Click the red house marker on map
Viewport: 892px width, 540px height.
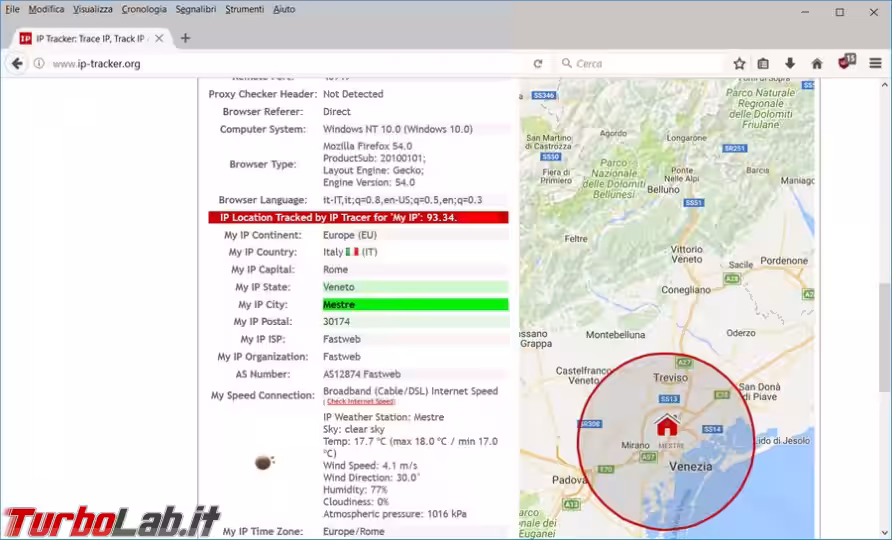pyautogui.click(x=667, y=425)
